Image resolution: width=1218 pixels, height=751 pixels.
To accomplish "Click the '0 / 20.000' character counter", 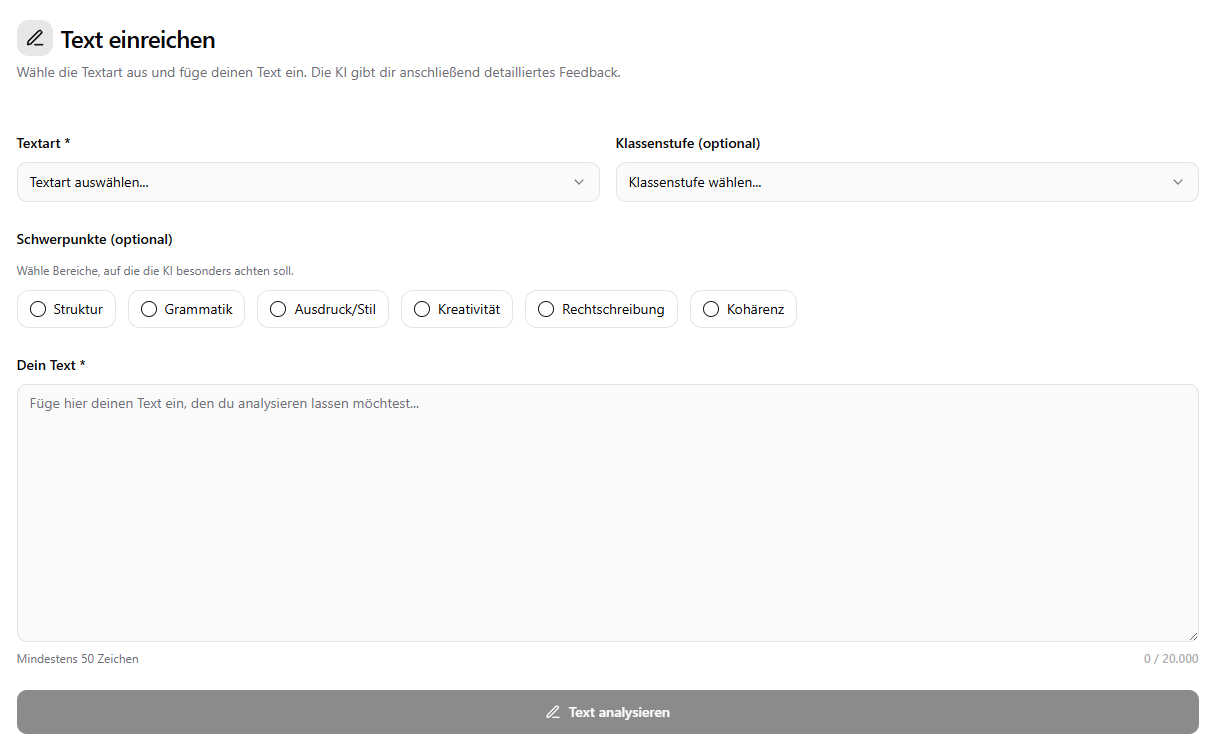I will click(x=1171, y=658).
